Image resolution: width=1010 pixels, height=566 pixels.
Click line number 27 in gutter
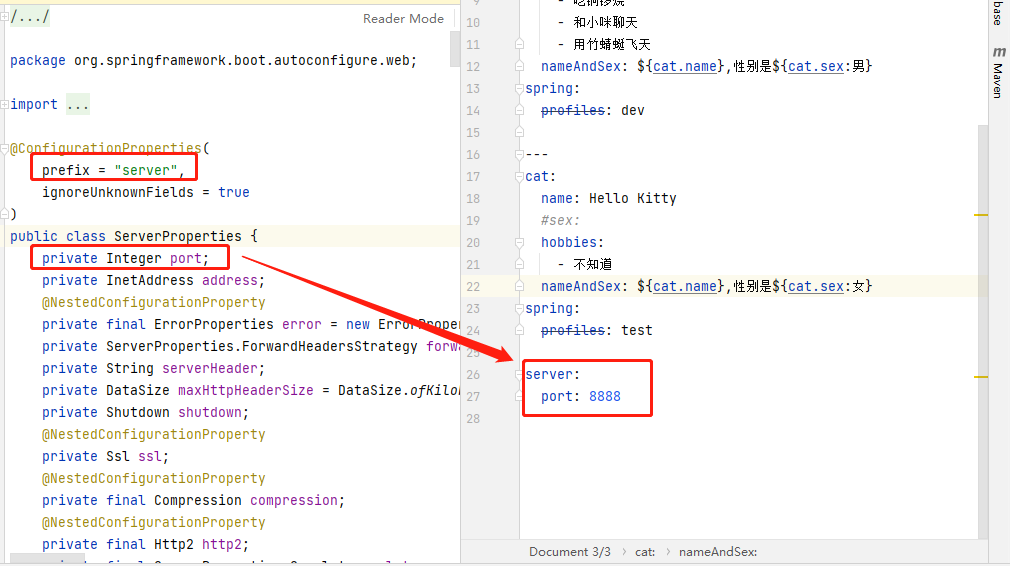473,397
